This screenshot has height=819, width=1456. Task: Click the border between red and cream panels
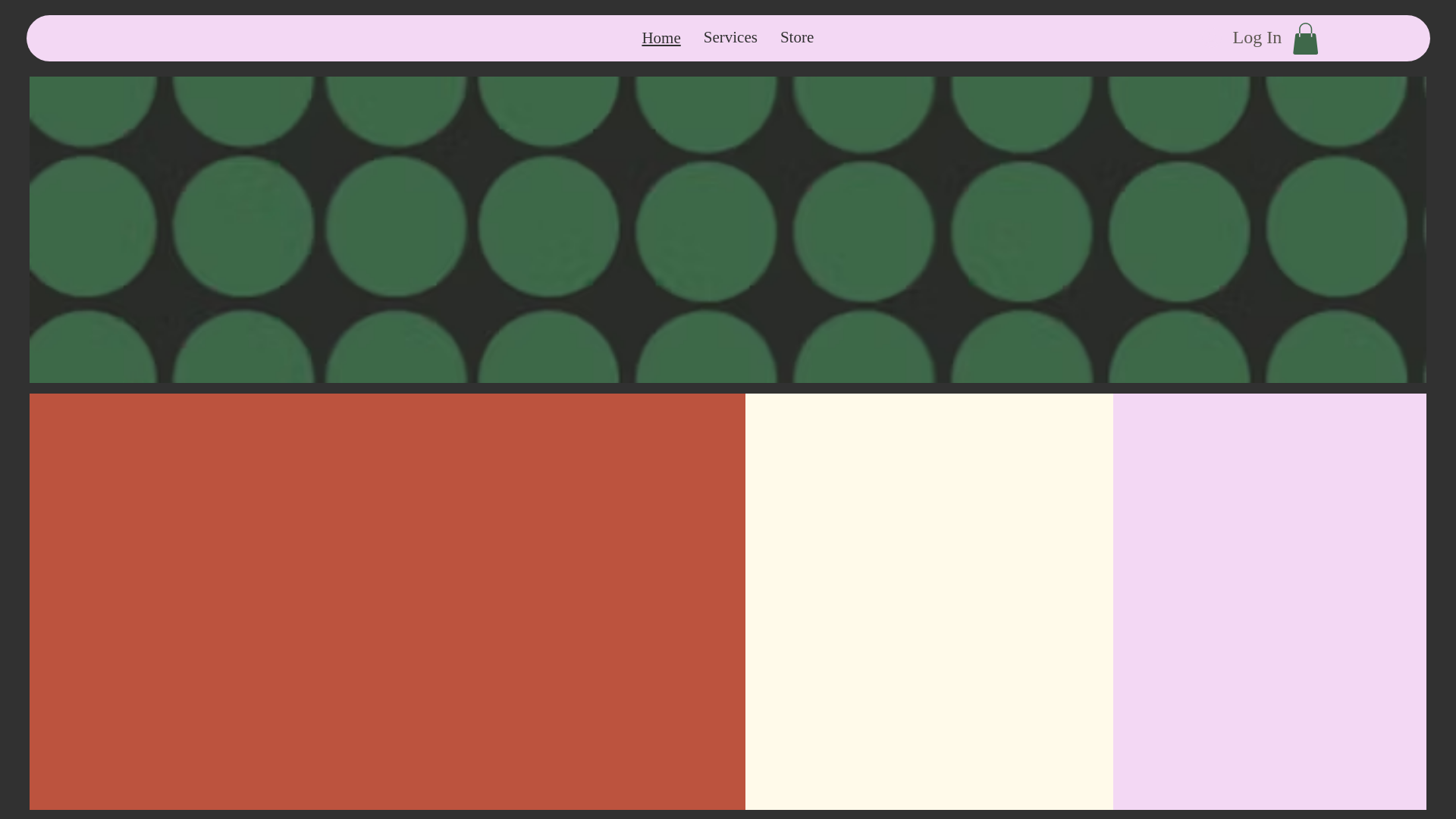[745, 601]
